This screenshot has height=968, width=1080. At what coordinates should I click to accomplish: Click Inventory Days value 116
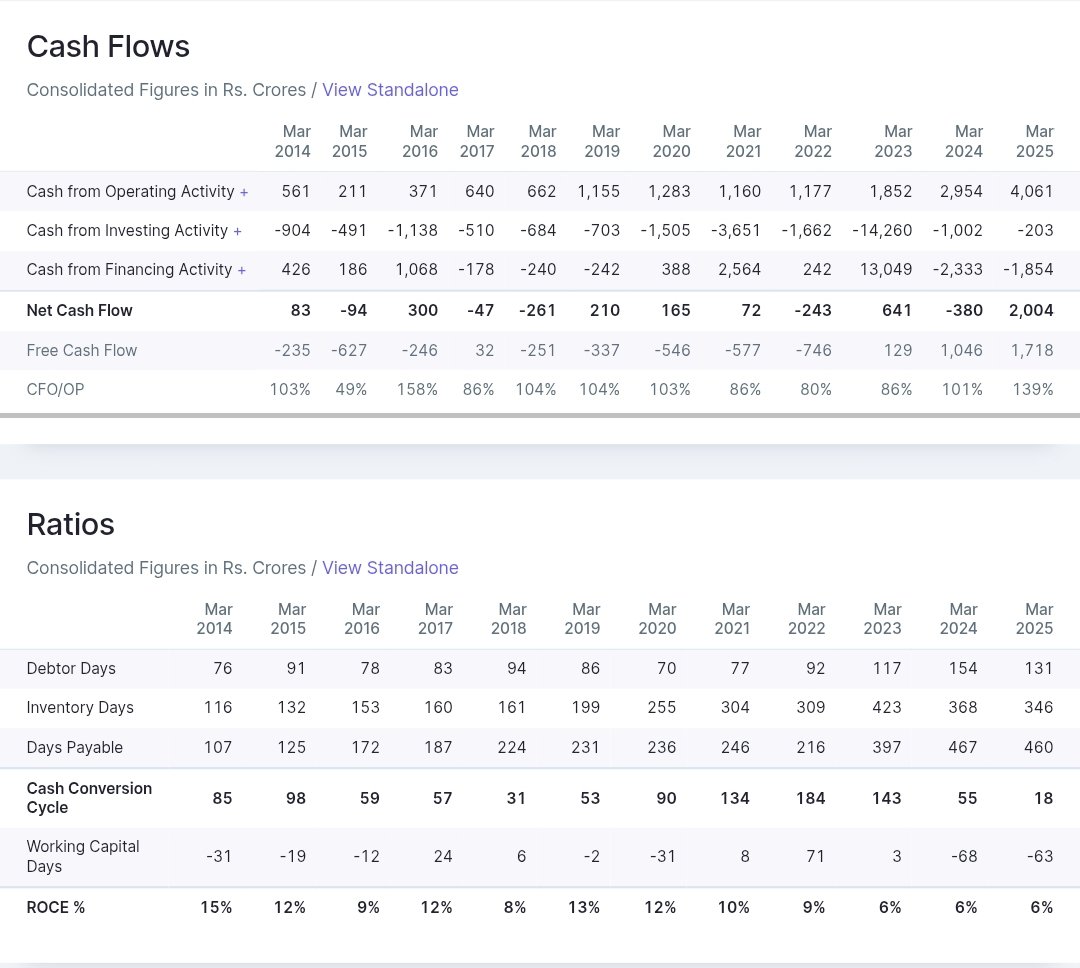[x=218, y=708]
